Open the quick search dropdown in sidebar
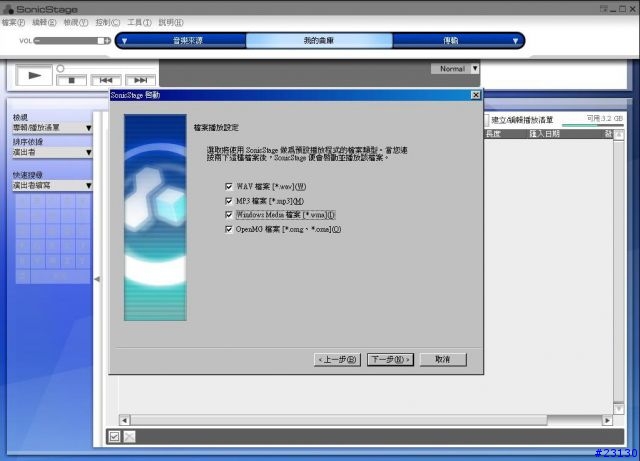 (x=52, y=185)
